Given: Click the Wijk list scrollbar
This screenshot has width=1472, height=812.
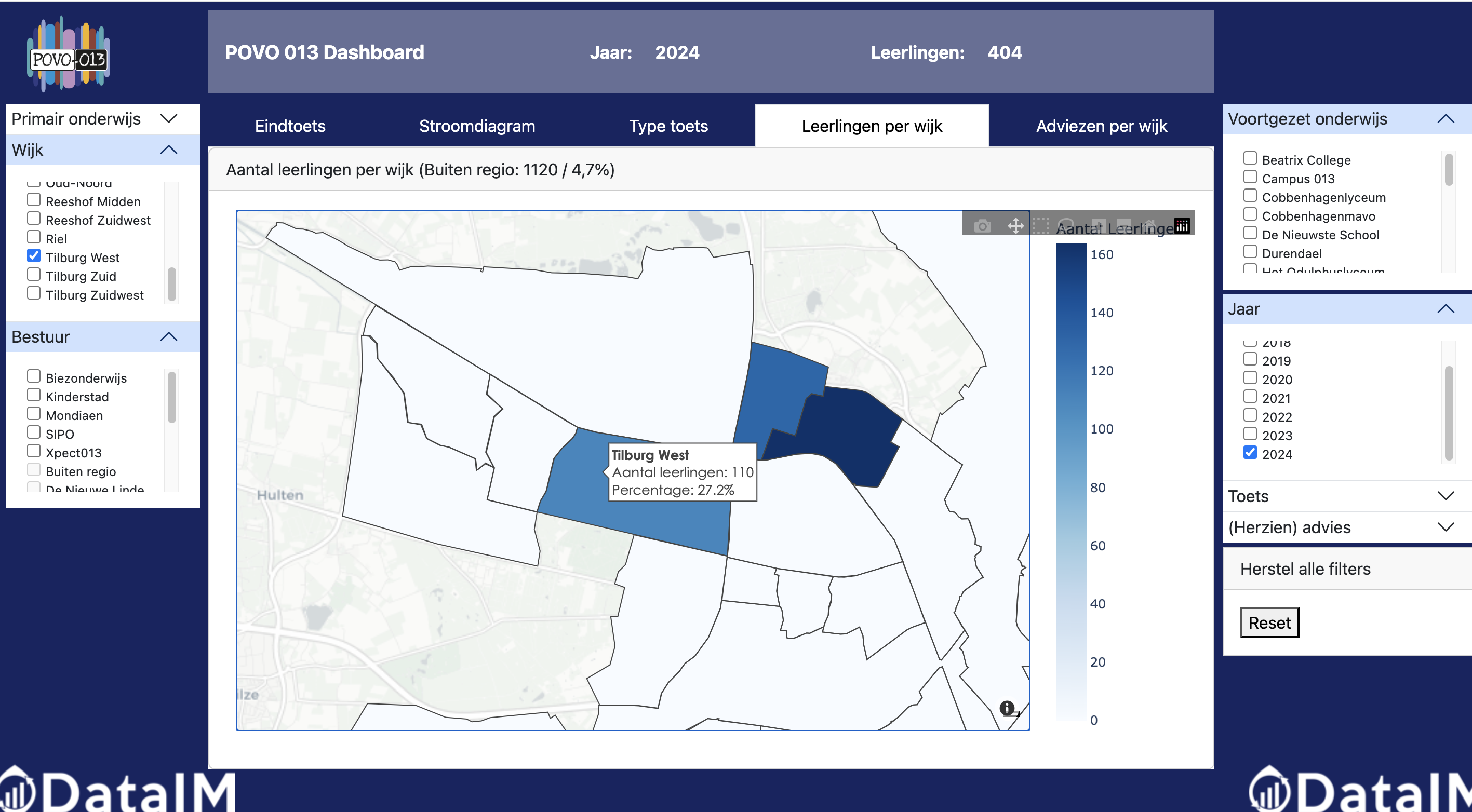Looking at the screenshot, I should click(x=171, y=284).
